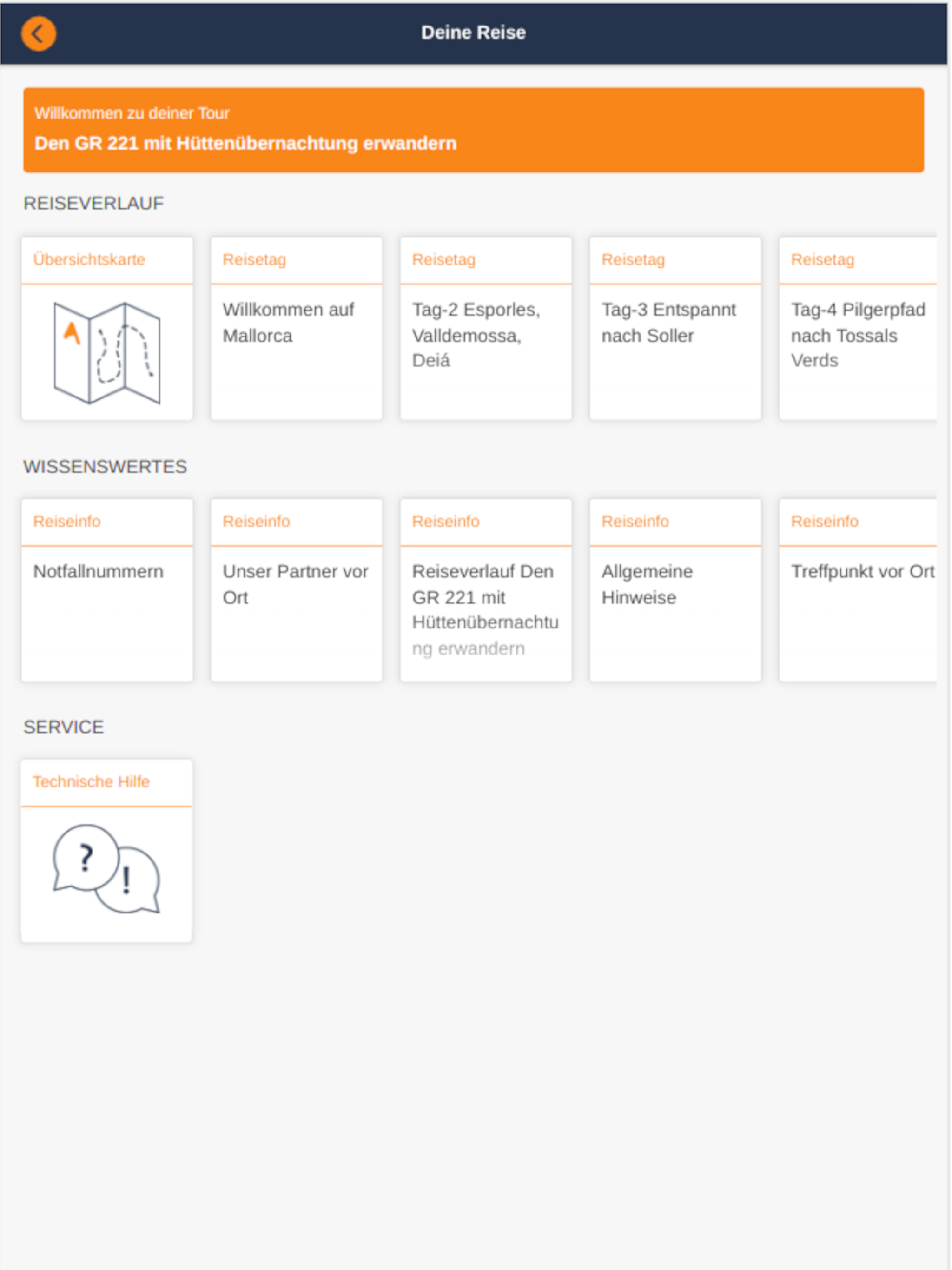Viewport: 952px width, 1270px height.
Task: Open Tag-3 Entspannt nach Soller card
Action: 676,328
